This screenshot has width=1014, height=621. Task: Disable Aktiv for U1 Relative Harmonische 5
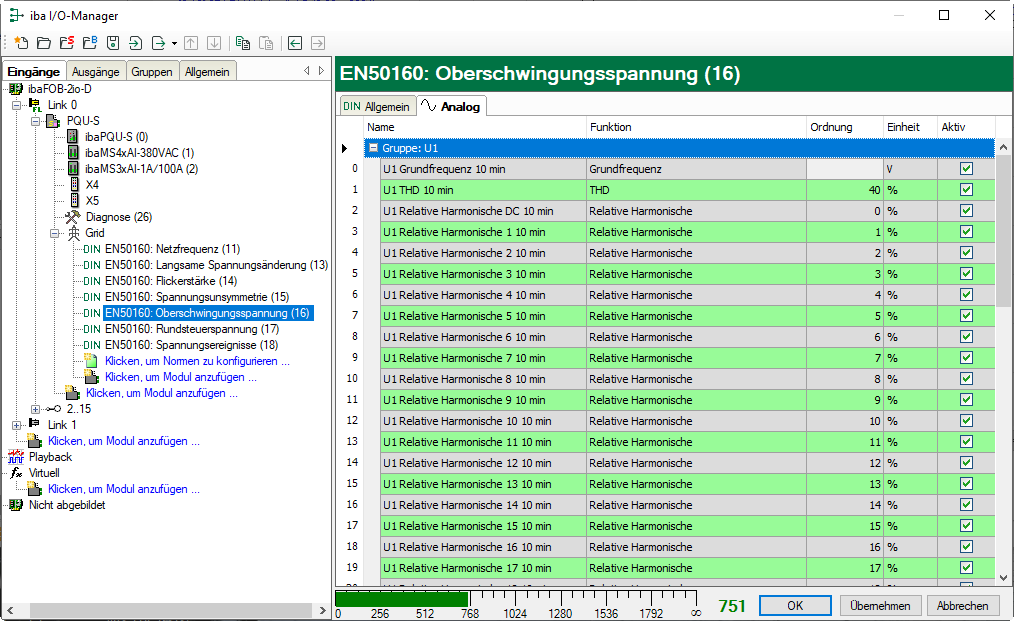966,316
